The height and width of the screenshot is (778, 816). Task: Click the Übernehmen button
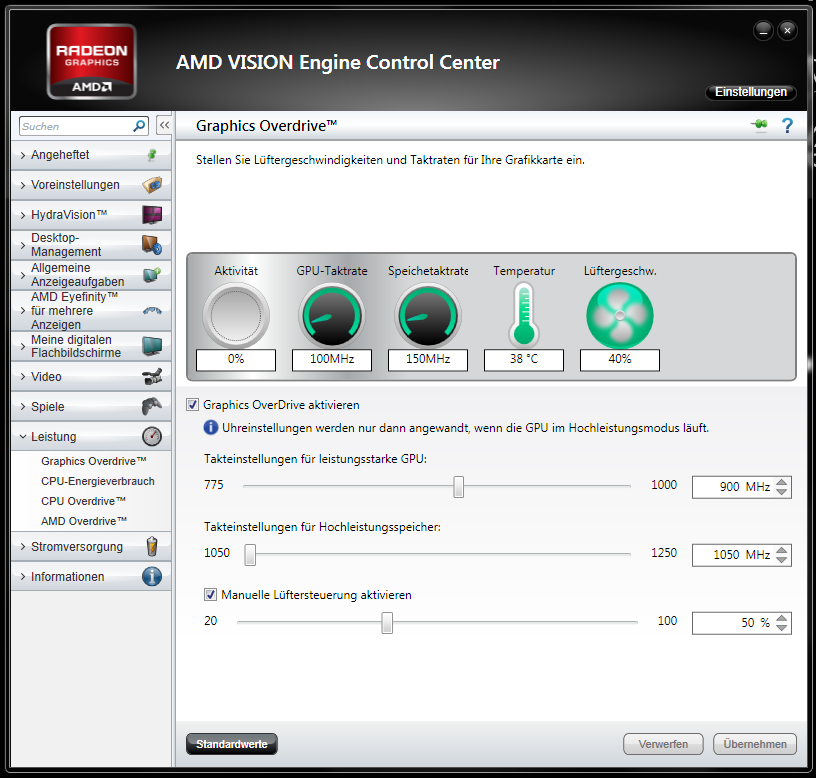[x=755, y=744]
